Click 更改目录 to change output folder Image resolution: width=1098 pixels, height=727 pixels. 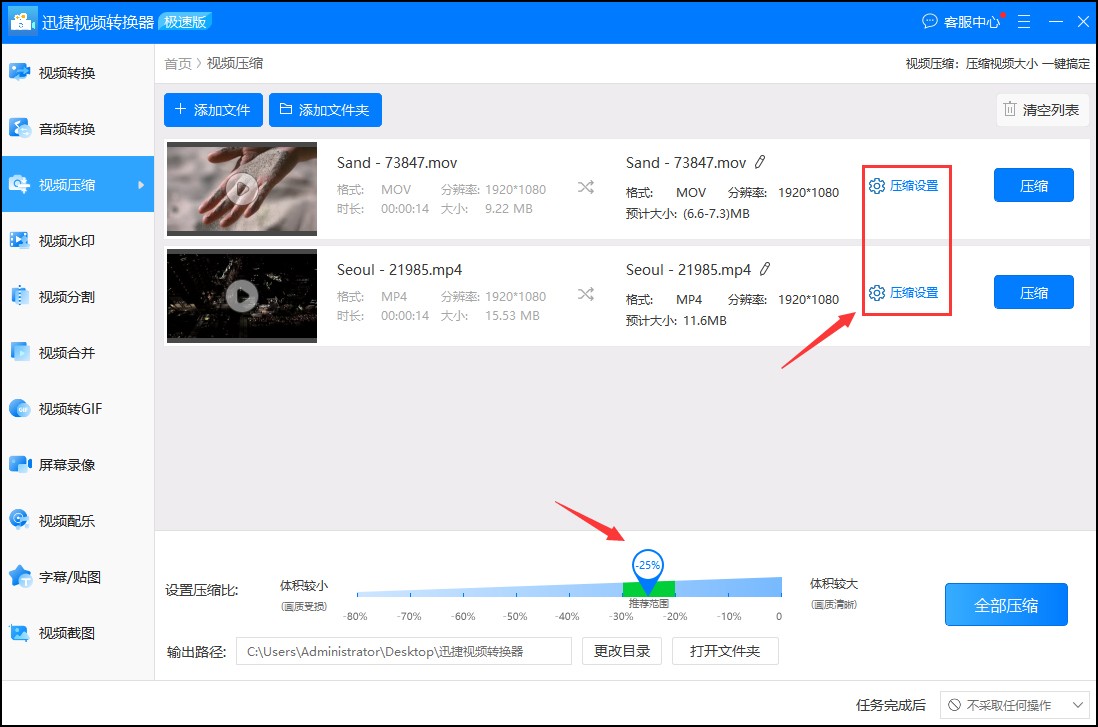tap(621, 650)
